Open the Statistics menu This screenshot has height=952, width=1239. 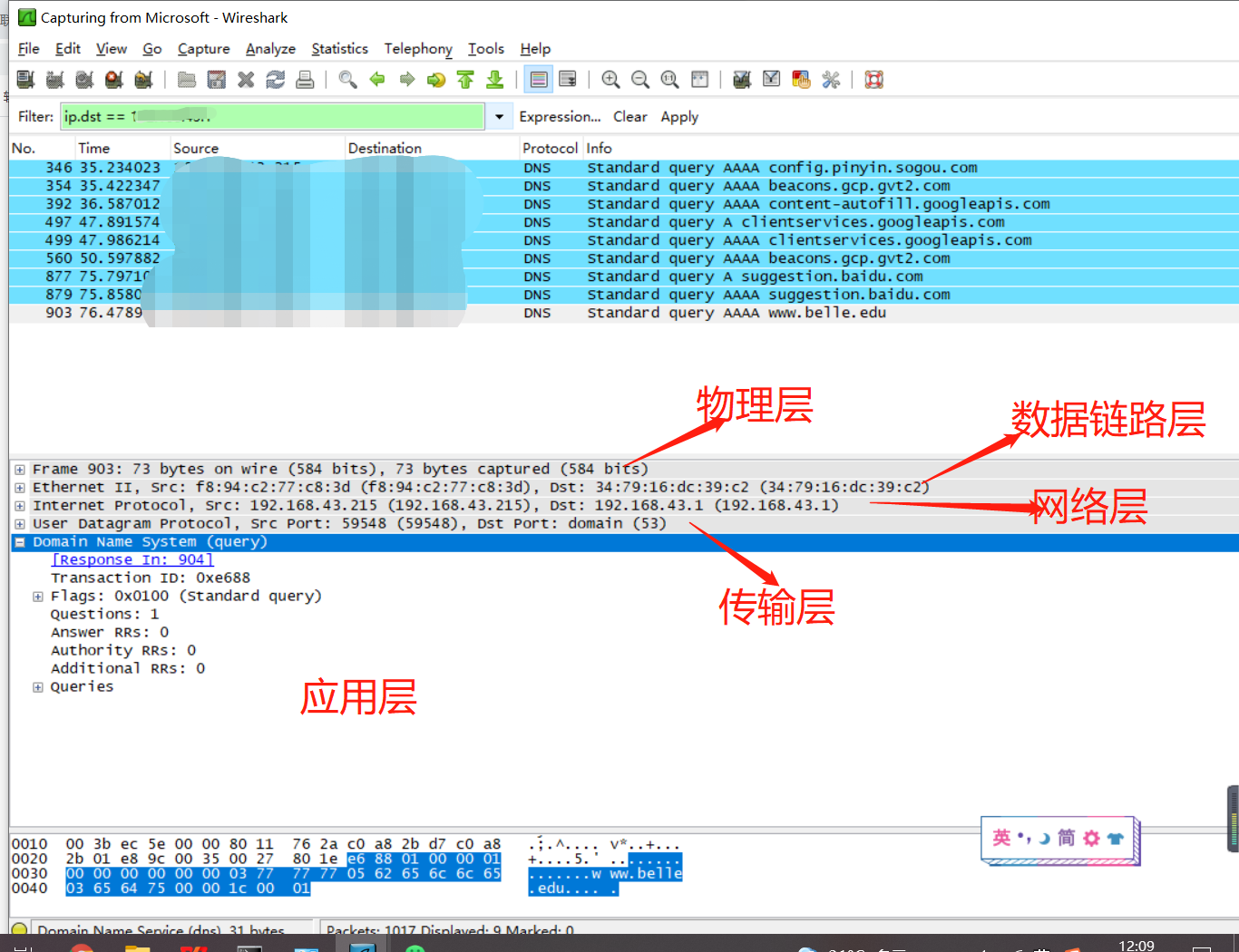coord(339,49)
